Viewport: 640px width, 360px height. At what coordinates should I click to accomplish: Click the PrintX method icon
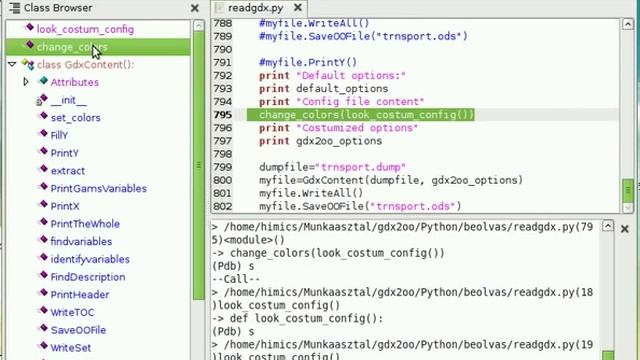[x=43, y=204]
